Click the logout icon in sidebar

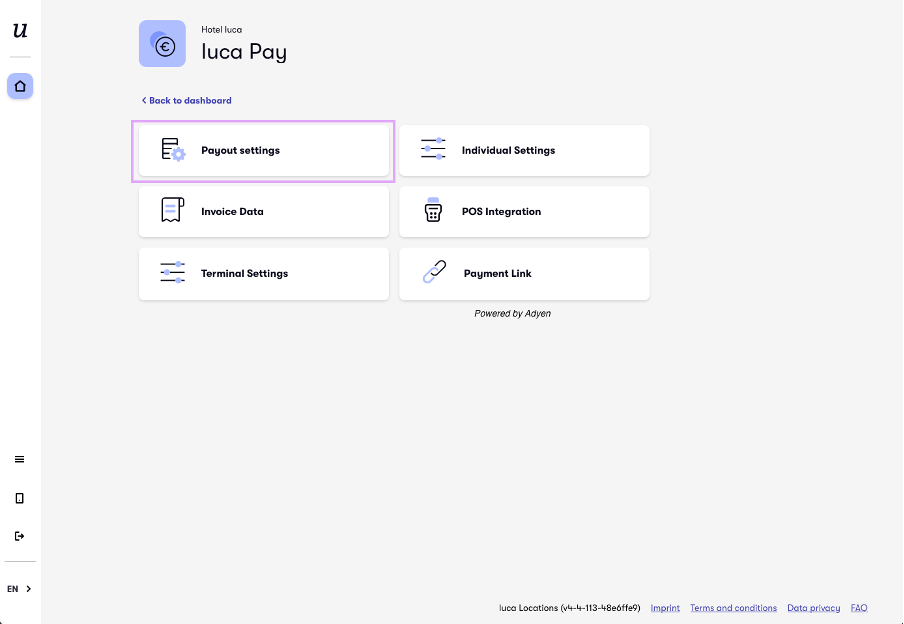point(20,536)
